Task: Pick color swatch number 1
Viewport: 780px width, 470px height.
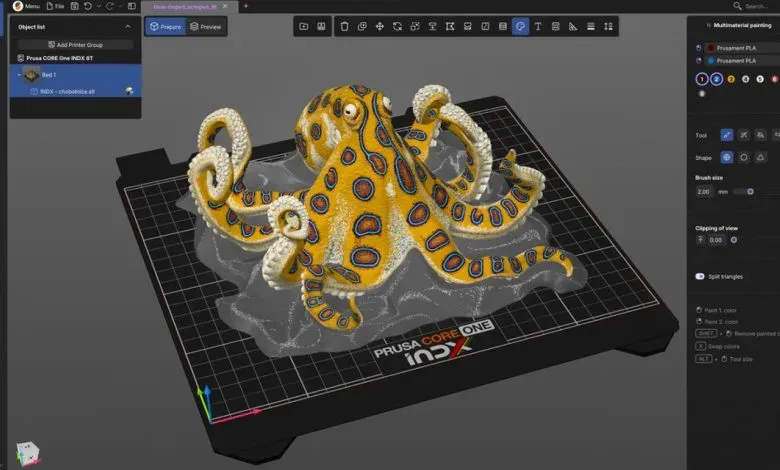Action: (702, 79)
